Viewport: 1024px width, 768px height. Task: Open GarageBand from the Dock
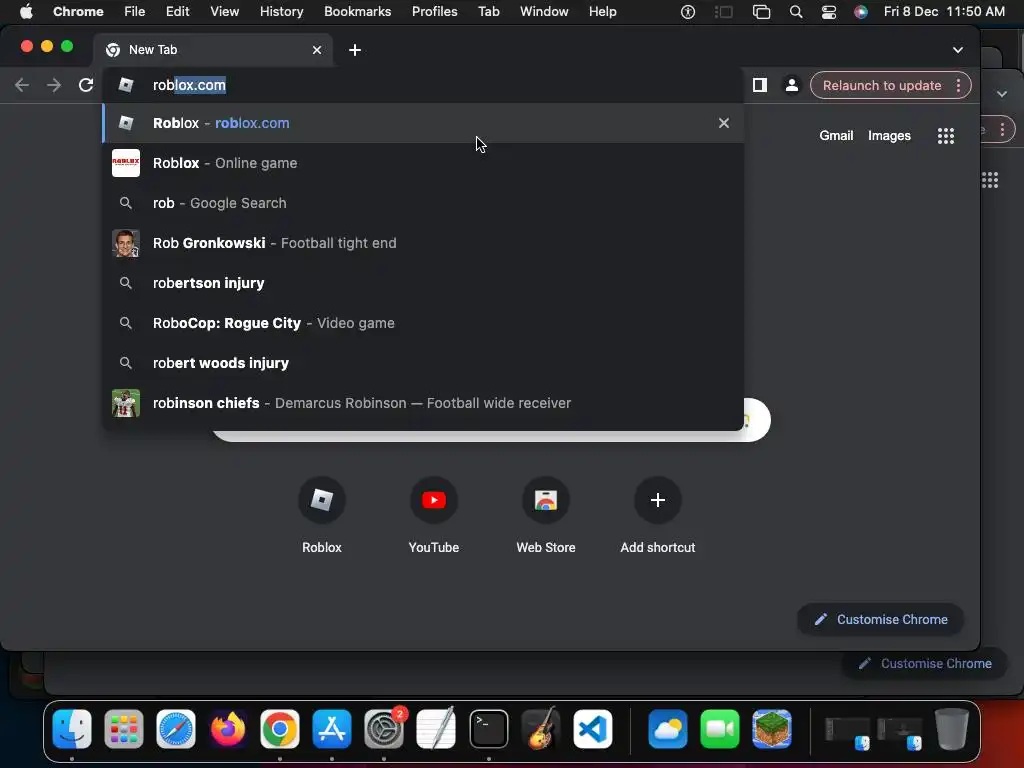pyautogui.click(x=541, y=729)
